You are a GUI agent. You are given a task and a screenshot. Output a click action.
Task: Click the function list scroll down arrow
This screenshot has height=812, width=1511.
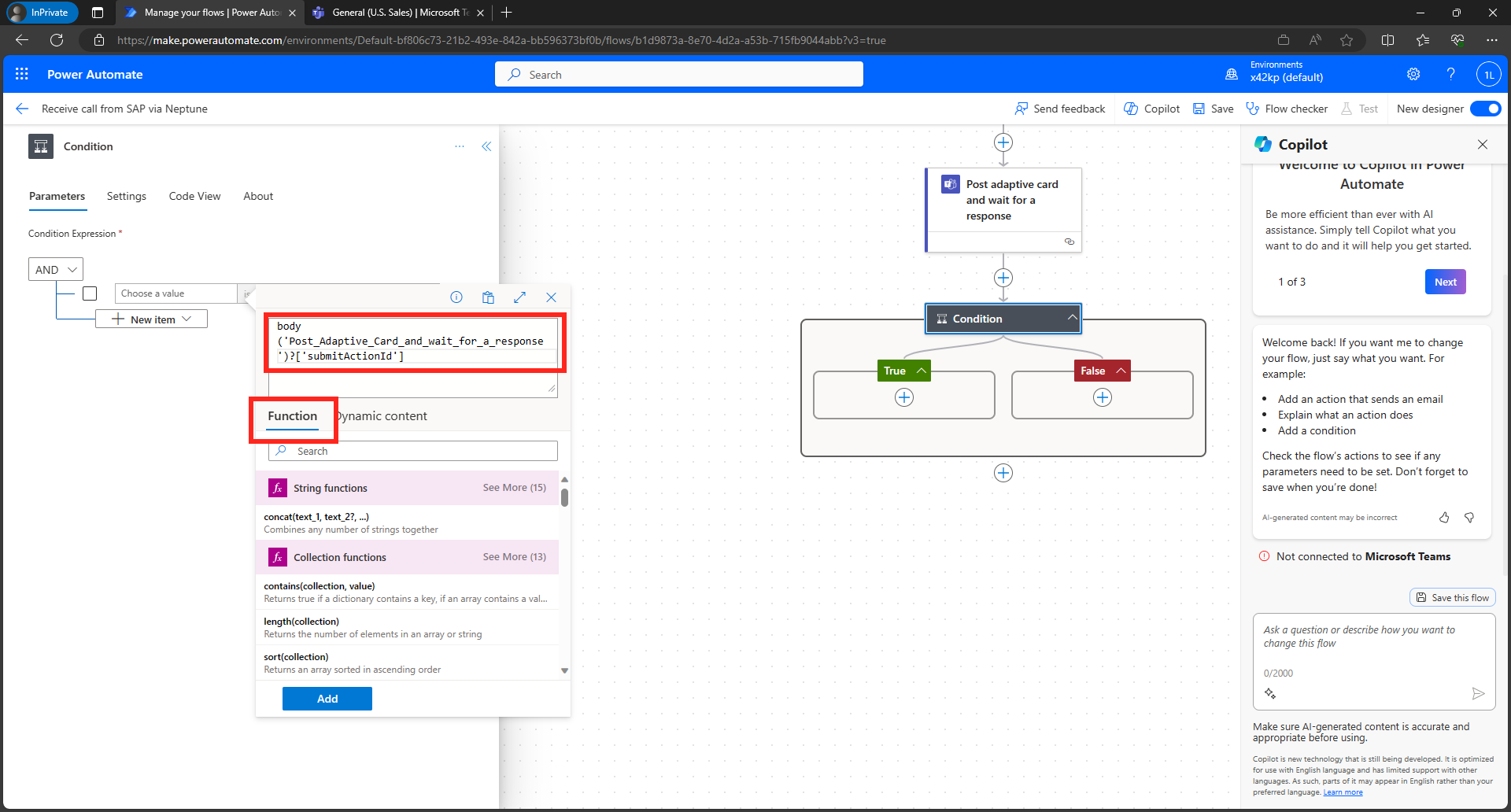(x=564, y=671)
